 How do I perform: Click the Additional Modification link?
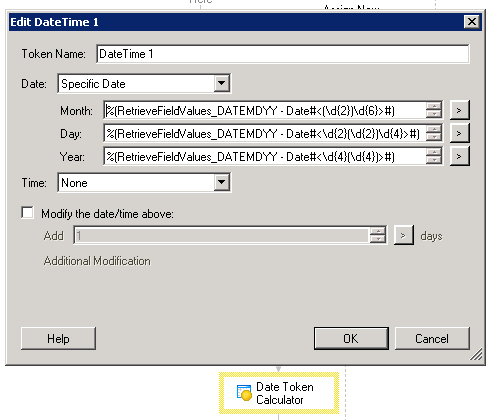coord(97,261)
